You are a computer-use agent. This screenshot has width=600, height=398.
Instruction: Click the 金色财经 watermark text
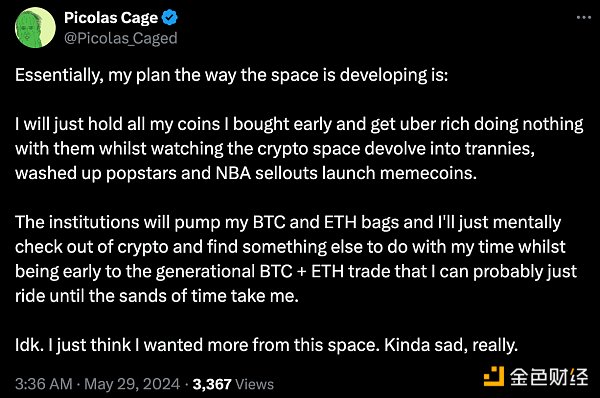tap(549, 377)
